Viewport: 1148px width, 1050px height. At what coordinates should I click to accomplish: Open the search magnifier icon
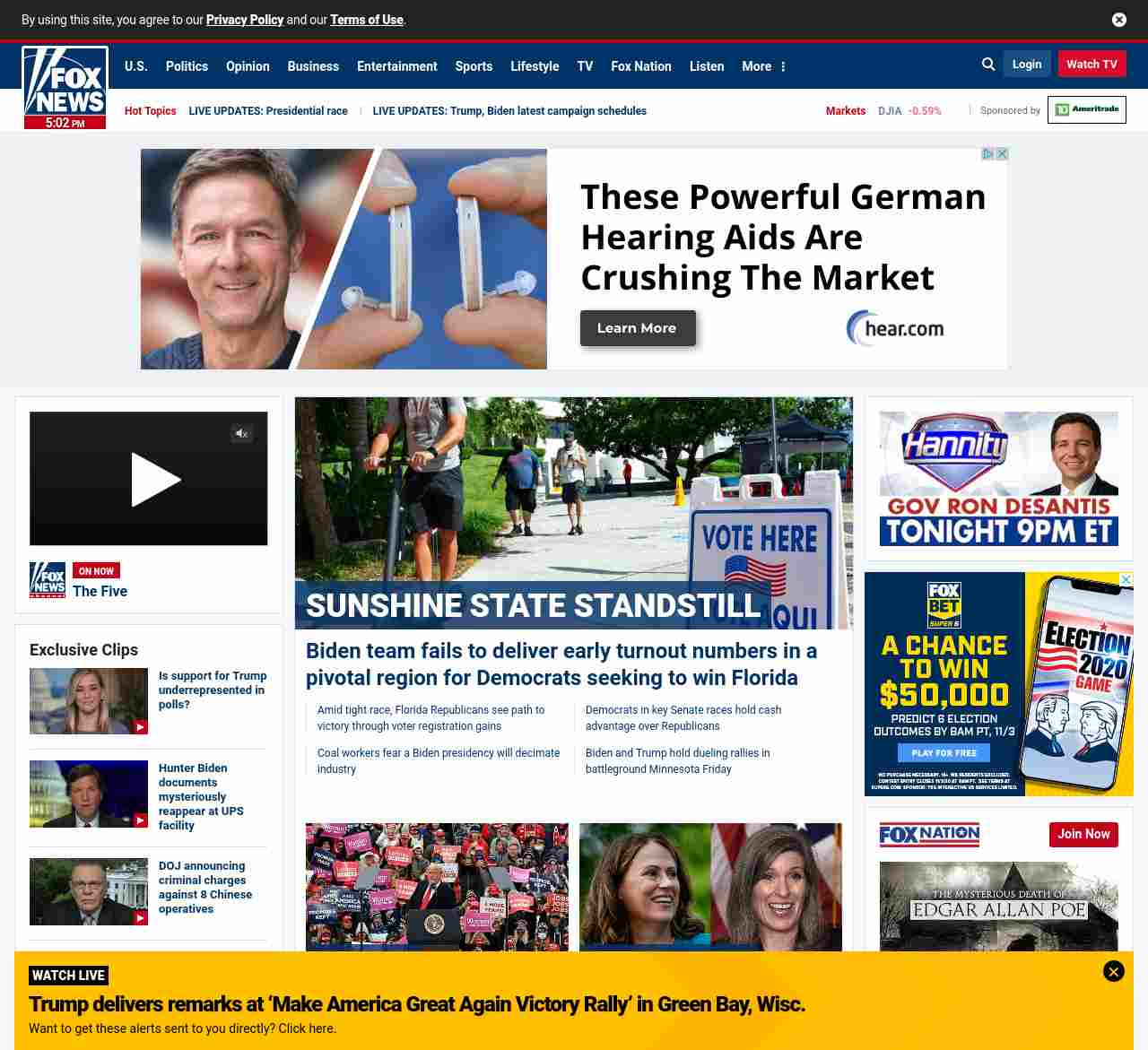tap(988, 65)
